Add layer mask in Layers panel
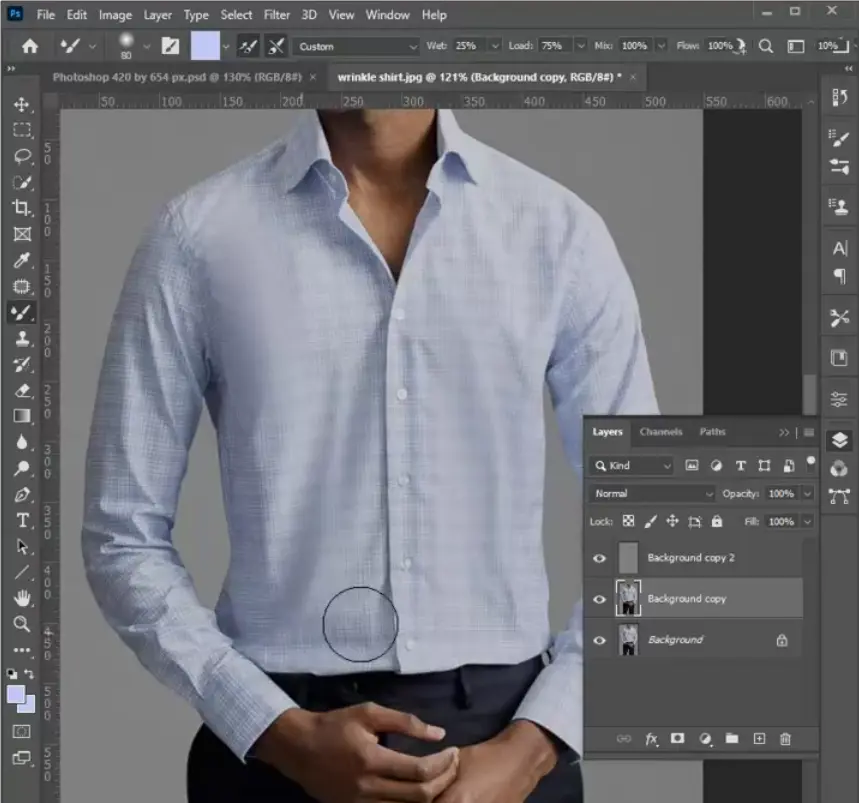Screen dimensions: 859x803 [x=677, y=738]
